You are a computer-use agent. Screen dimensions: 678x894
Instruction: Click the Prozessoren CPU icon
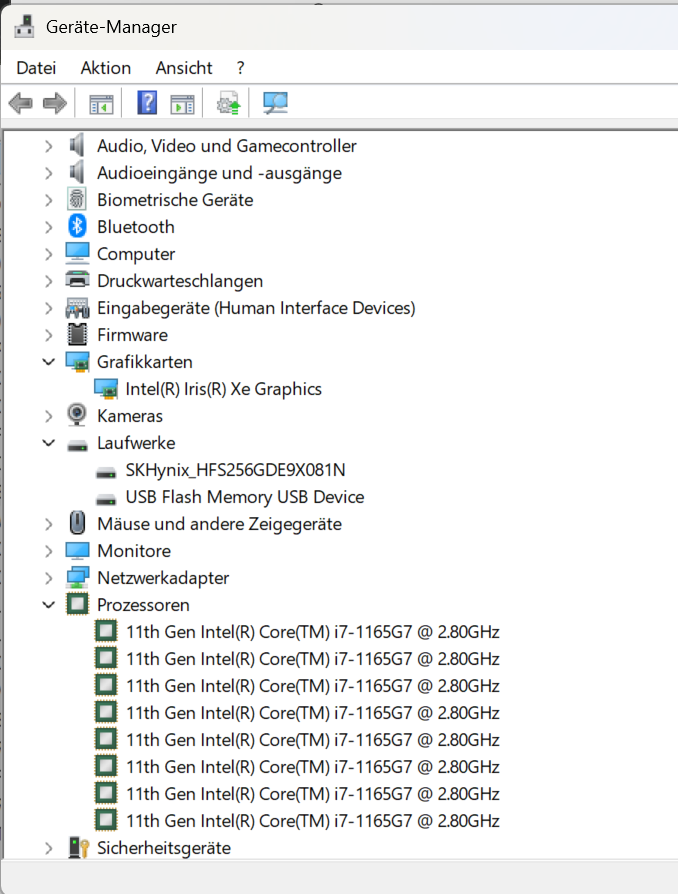77,604
